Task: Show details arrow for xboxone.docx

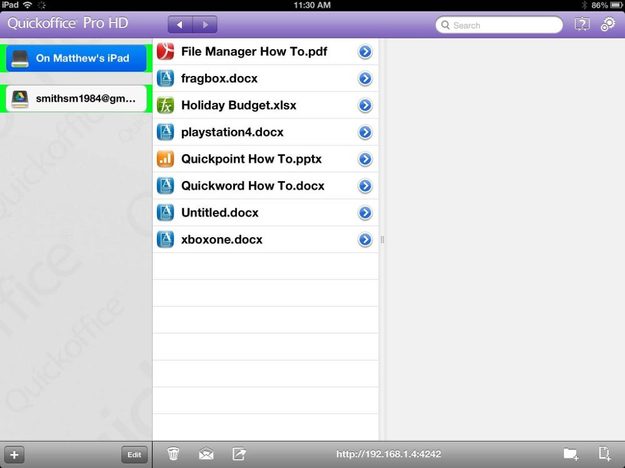Action: tap(365, 240)
